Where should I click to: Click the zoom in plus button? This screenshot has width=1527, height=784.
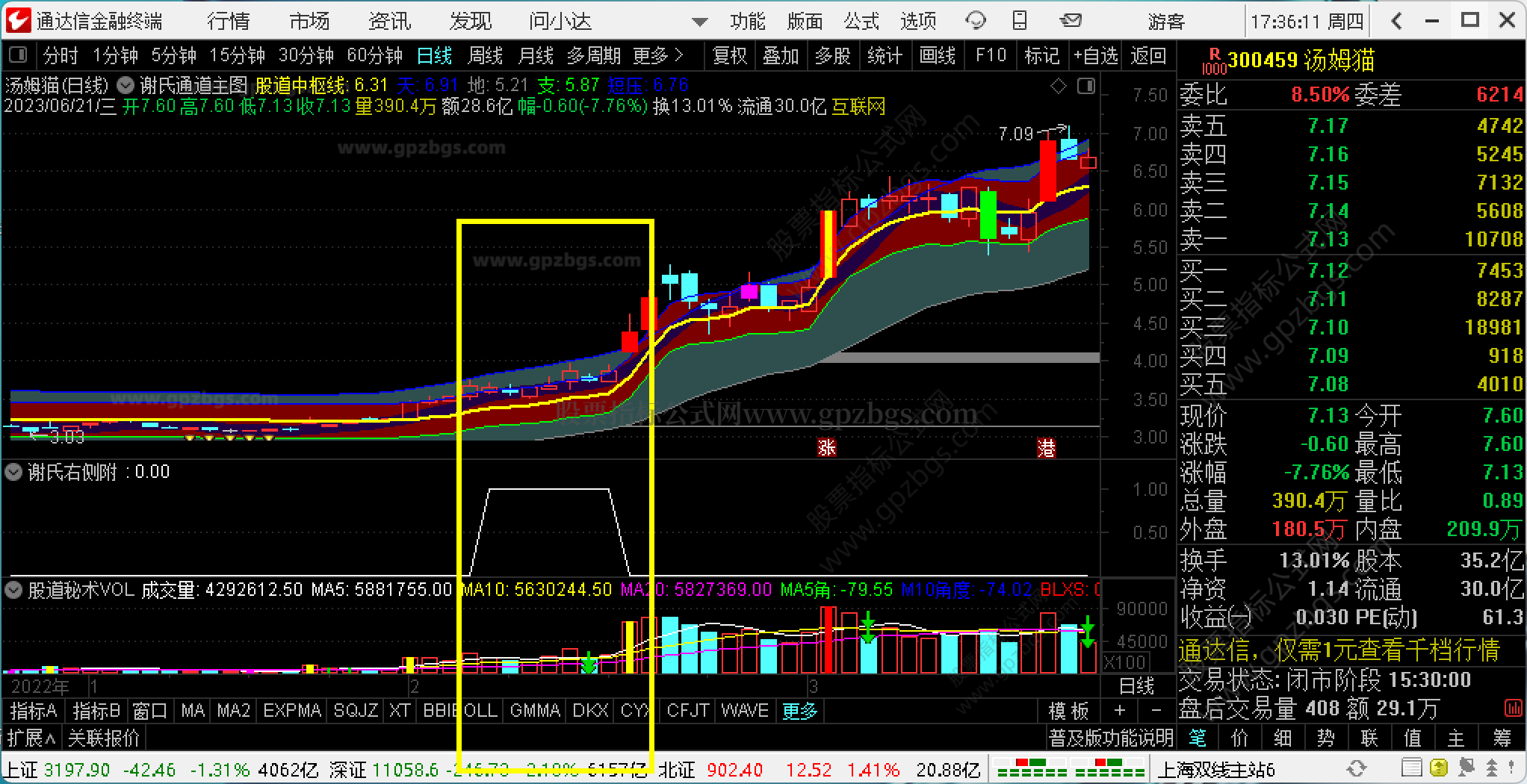tap(1119, 710)
